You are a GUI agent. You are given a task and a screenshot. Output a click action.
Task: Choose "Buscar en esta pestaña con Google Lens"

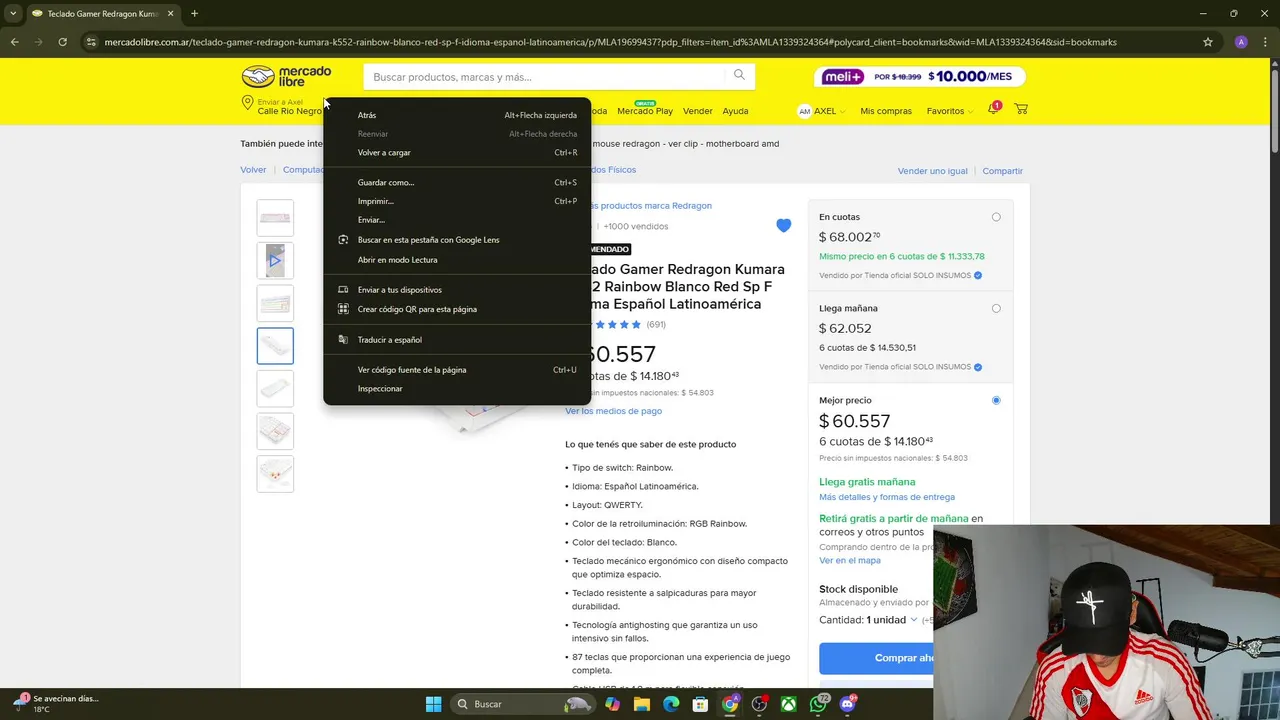pyautogui.click(x=457, y=240)
